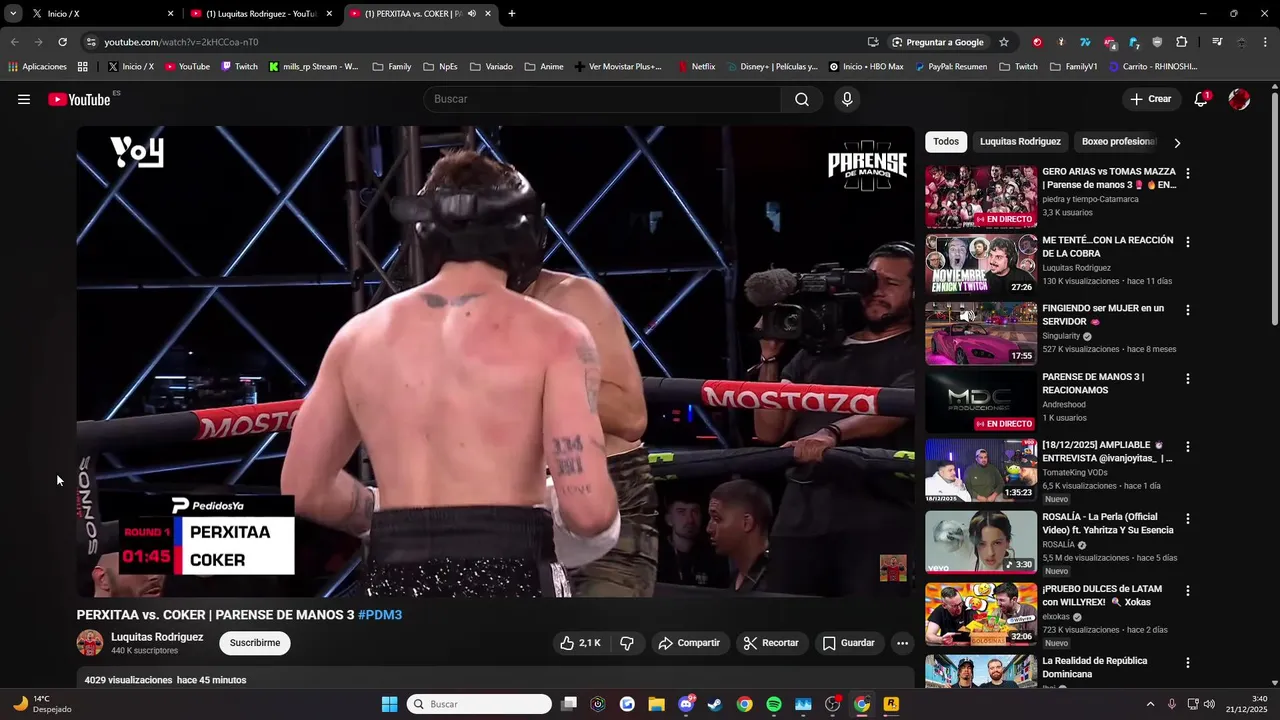The height and width of the screenshot is (720, 1280).
Task: Like the video with thumbs up
Action: pos(580,643)
